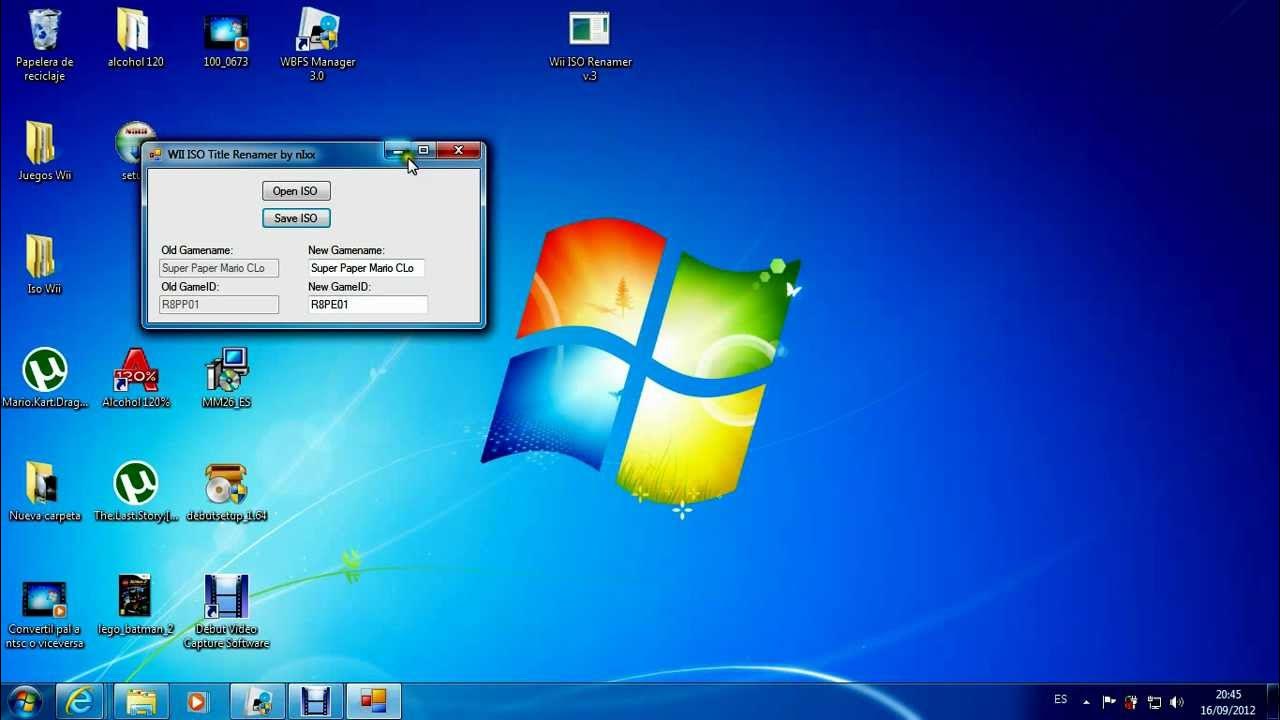Click the 'New Gamename:' label

pos(346,250)
